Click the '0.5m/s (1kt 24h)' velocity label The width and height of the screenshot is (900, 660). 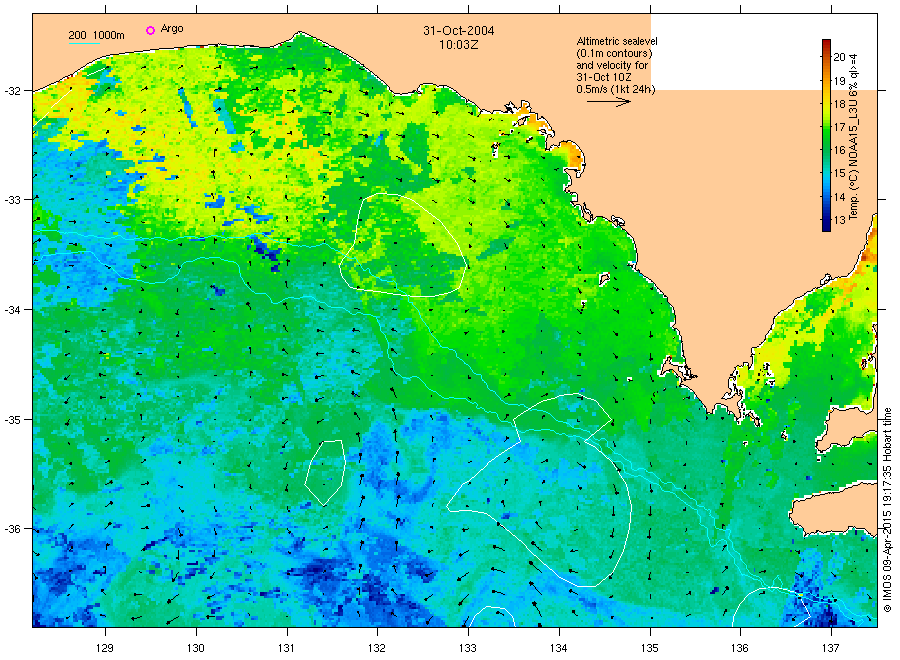click(615, 89)
